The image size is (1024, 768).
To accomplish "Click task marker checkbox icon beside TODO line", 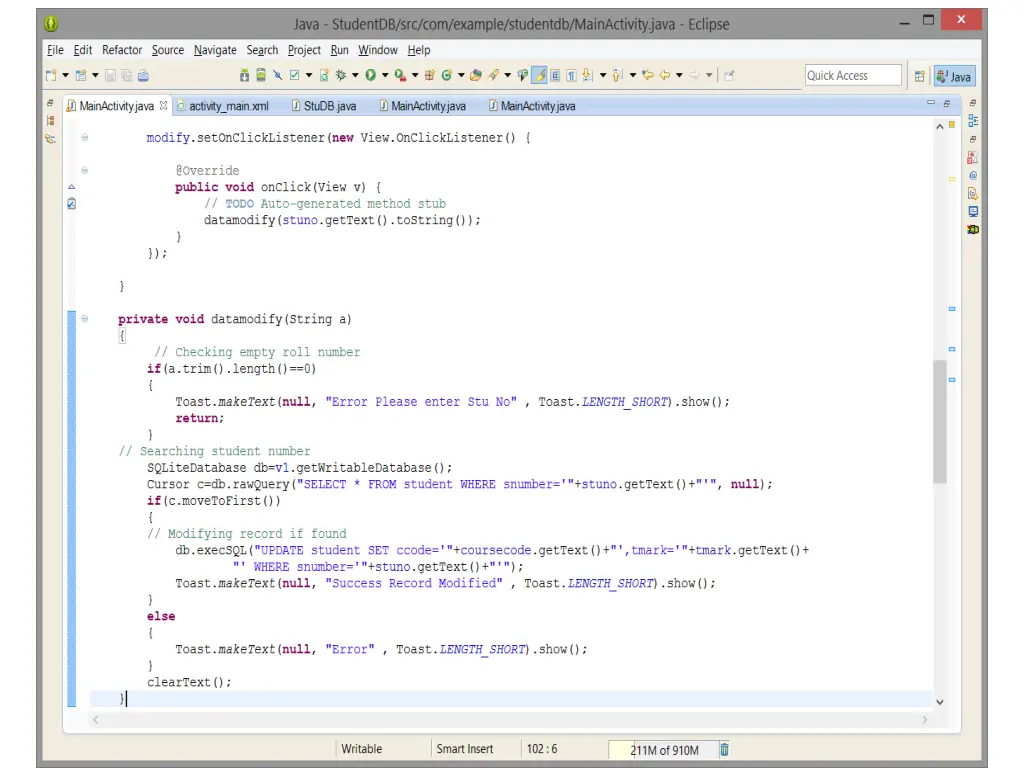I will [x=71, y=204].
